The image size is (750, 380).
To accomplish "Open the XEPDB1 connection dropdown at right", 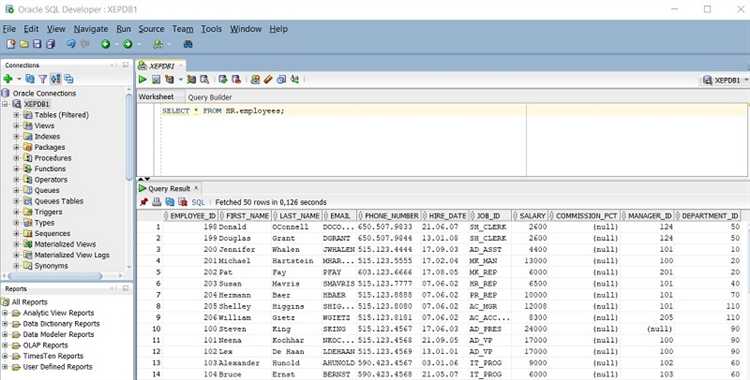I will [x=746, y=80].
